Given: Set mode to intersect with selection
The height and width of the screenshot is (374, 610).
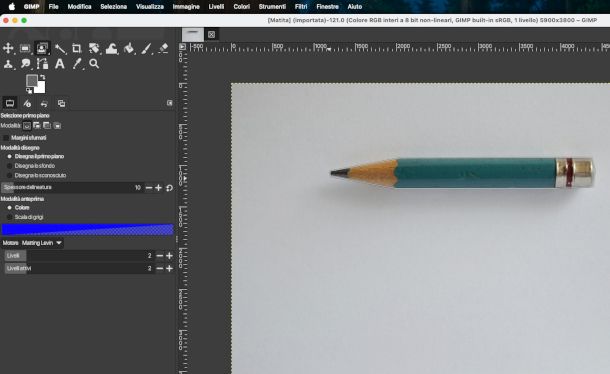Looking at the screenshot, I should [x=57, y=126].
